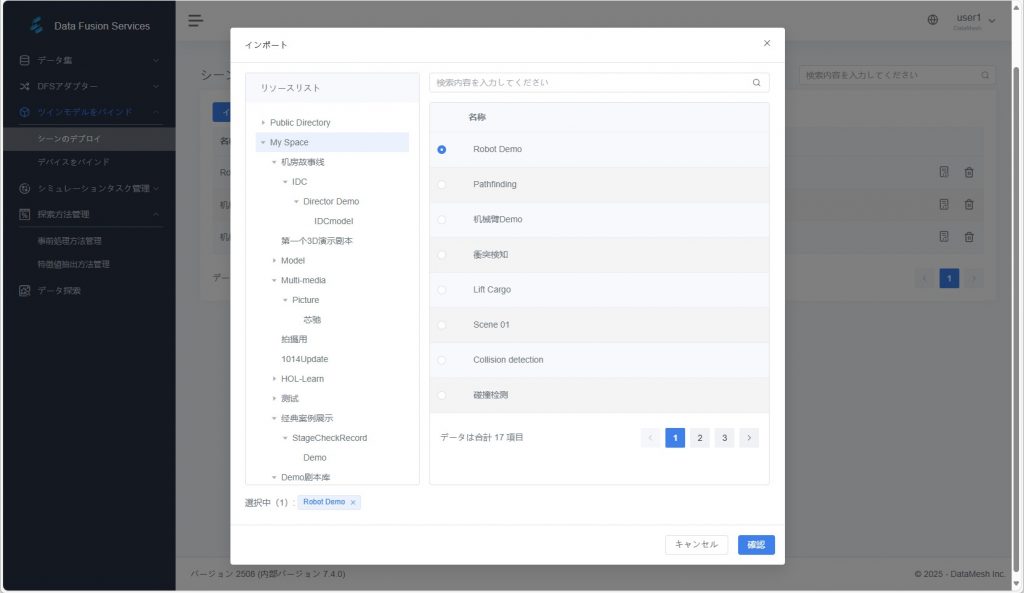Click the first row trash delete icon
This screenshot has height=593, width=1024.
pos(968,172)
